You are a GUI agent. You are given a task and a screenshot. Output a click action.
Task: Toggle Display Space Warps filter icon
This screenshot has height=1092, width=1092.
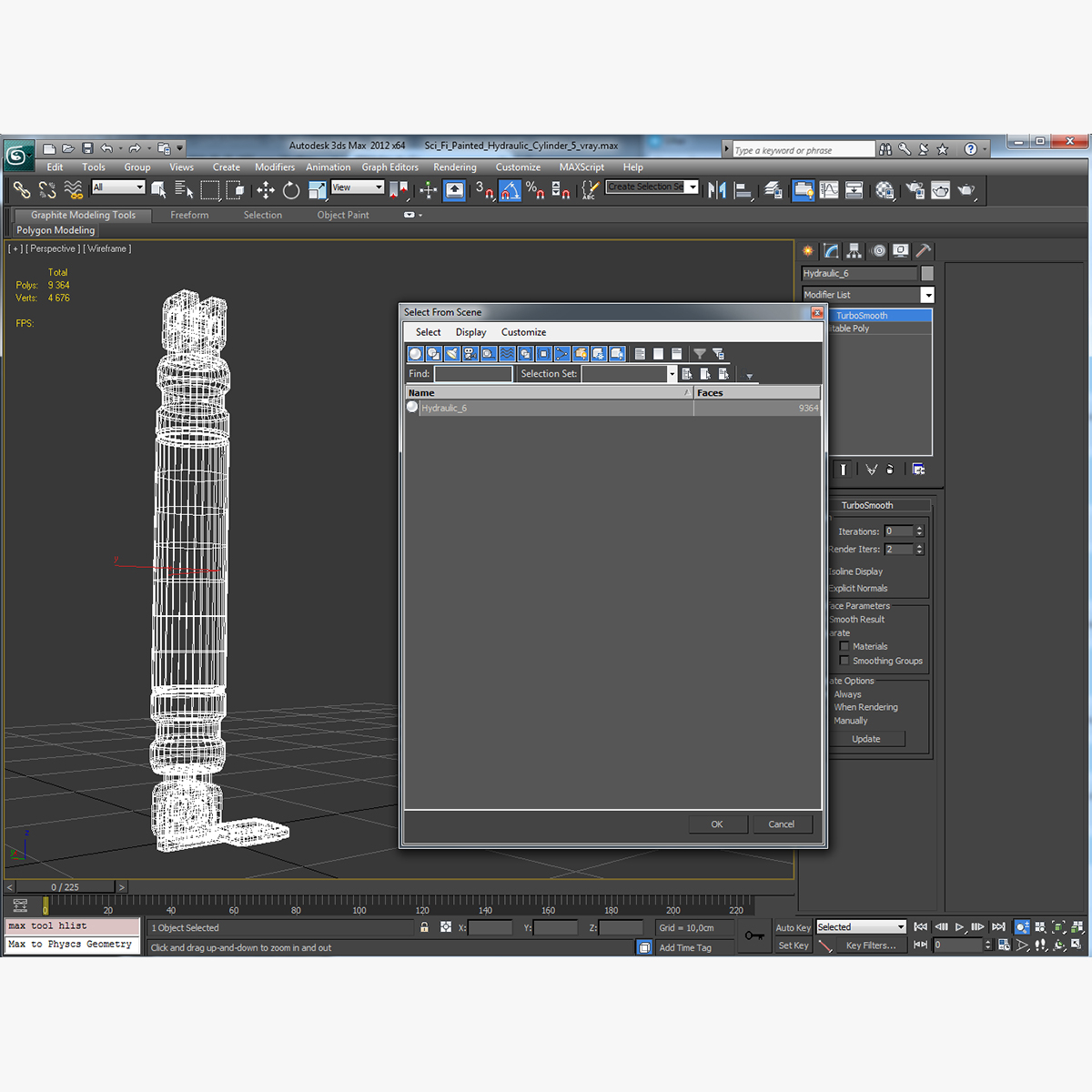coord(507,354)
